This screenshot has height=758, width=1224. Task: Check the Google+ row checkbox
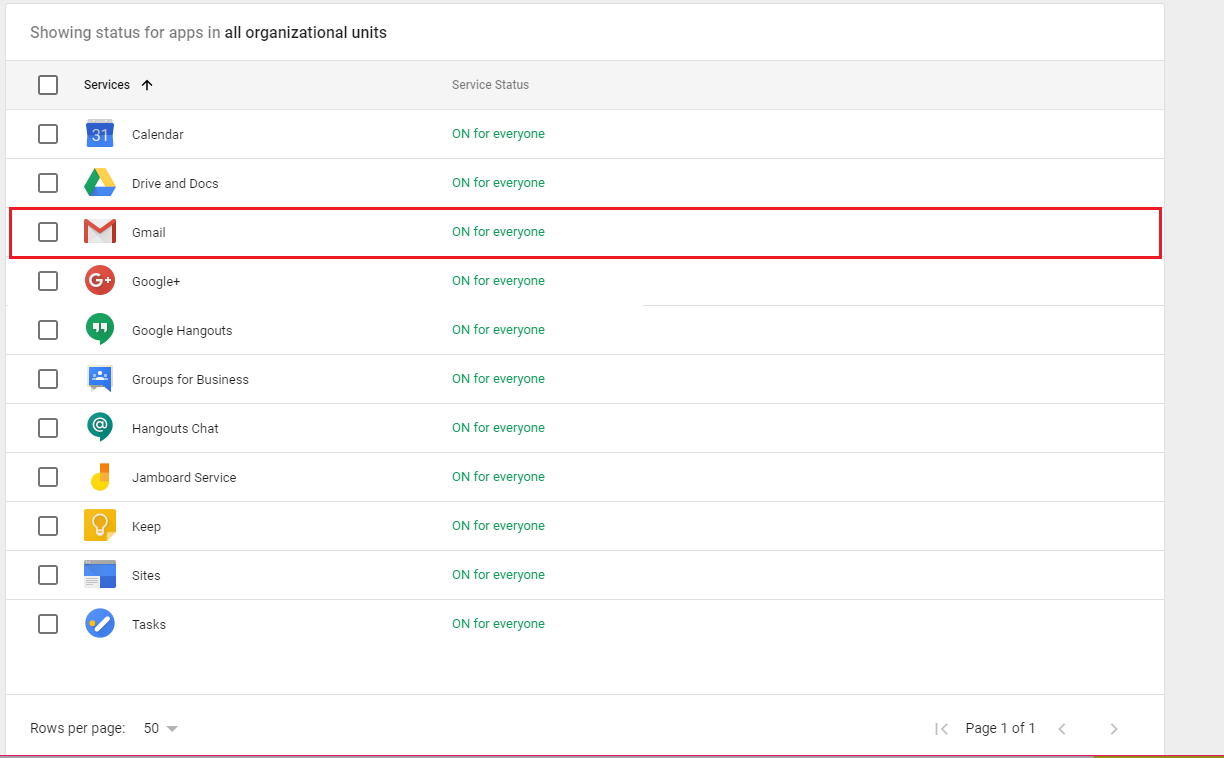click(48, 281)
